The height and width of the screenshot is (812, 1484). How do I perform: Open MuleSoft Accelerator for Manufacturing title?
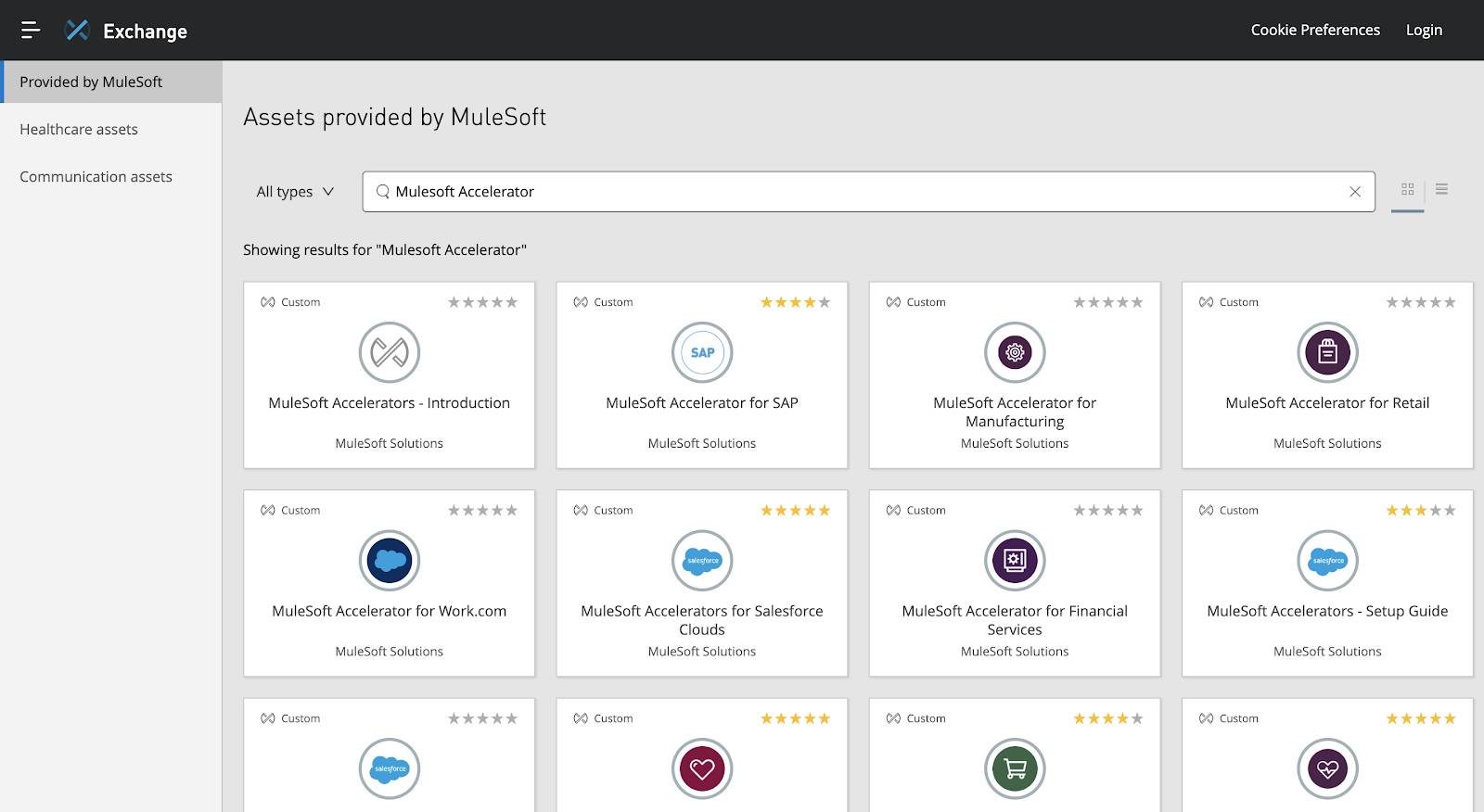click(x=1015, y=412)
